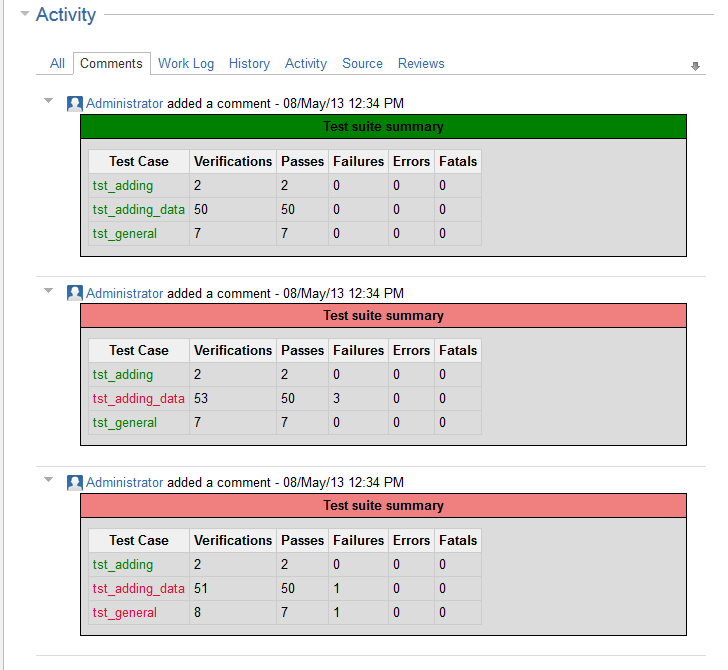Open the Source tab
The image size is (728, 670).
(x=362, y=63)
